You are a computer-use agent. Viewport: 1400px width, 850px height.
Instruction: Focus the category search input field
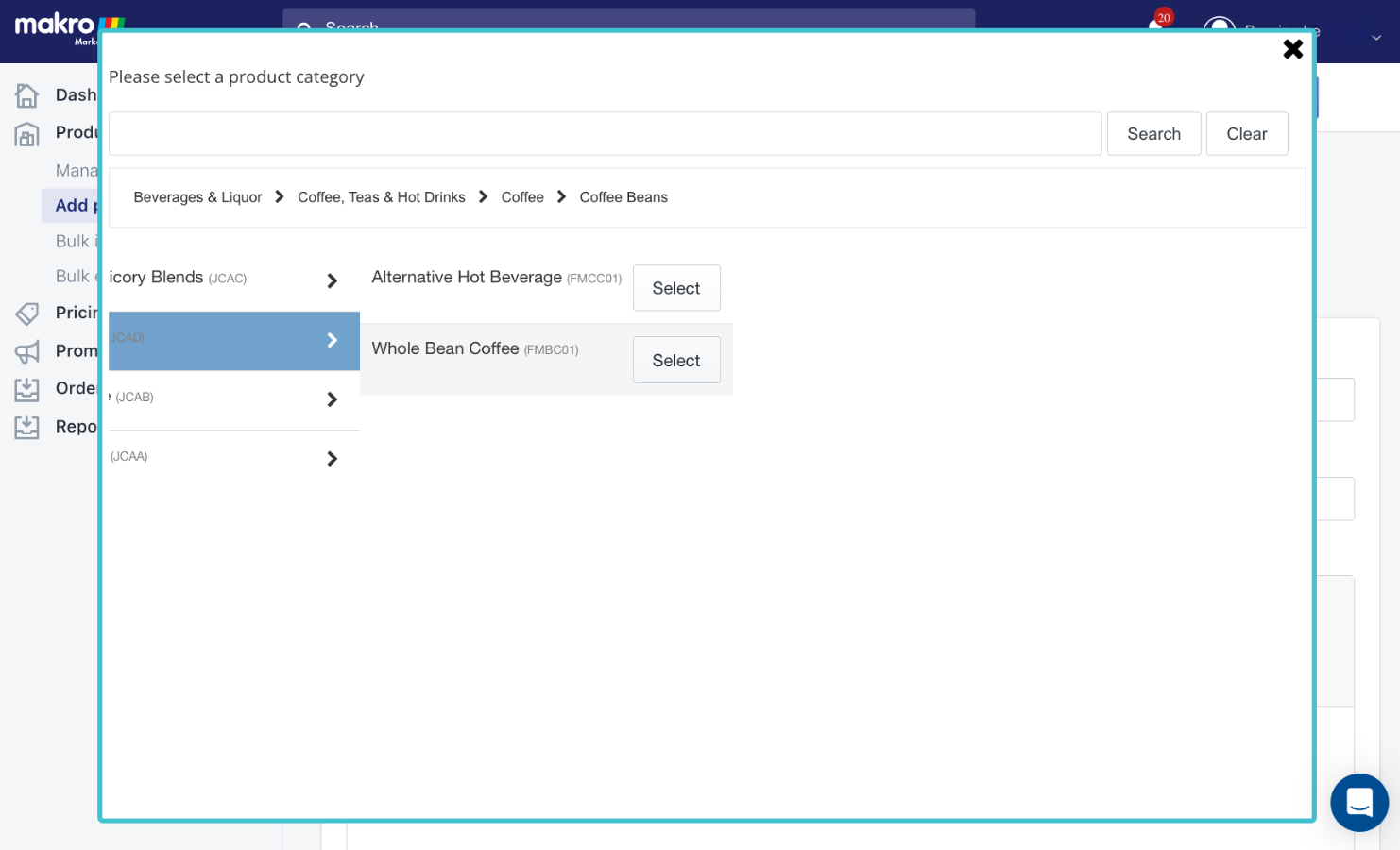coord(605,134)
